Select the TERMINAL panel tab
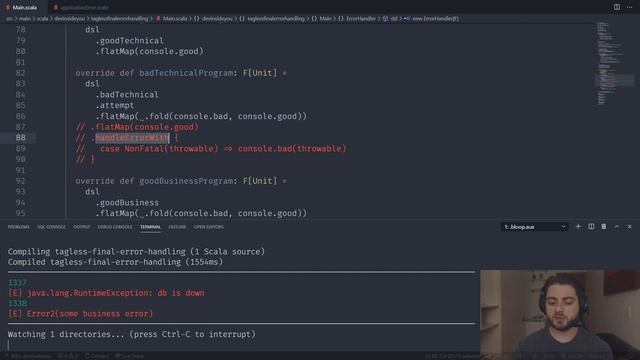Viewport: 640px width, 360px height. (x=150, y=227)
